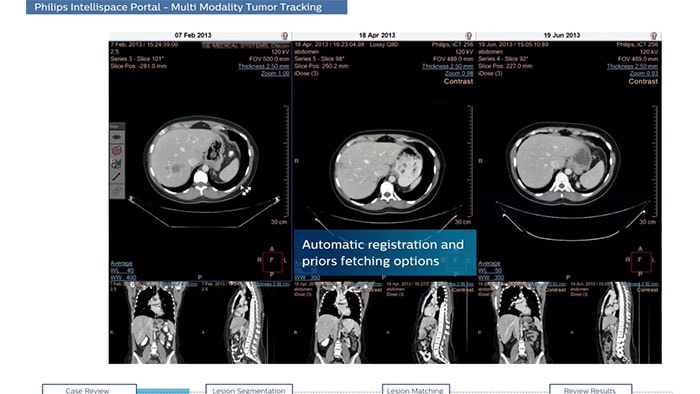The image size is (700, 394).
Task: Click the Thickness 2.50 mm link in the 18 Apr view
Action: [448, 66]
